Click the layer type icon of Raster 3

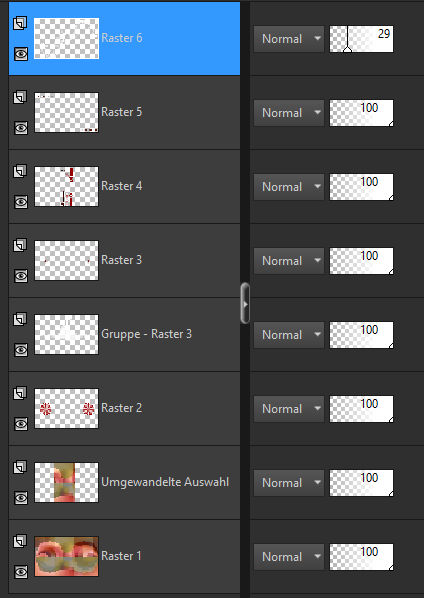point(21,246)
